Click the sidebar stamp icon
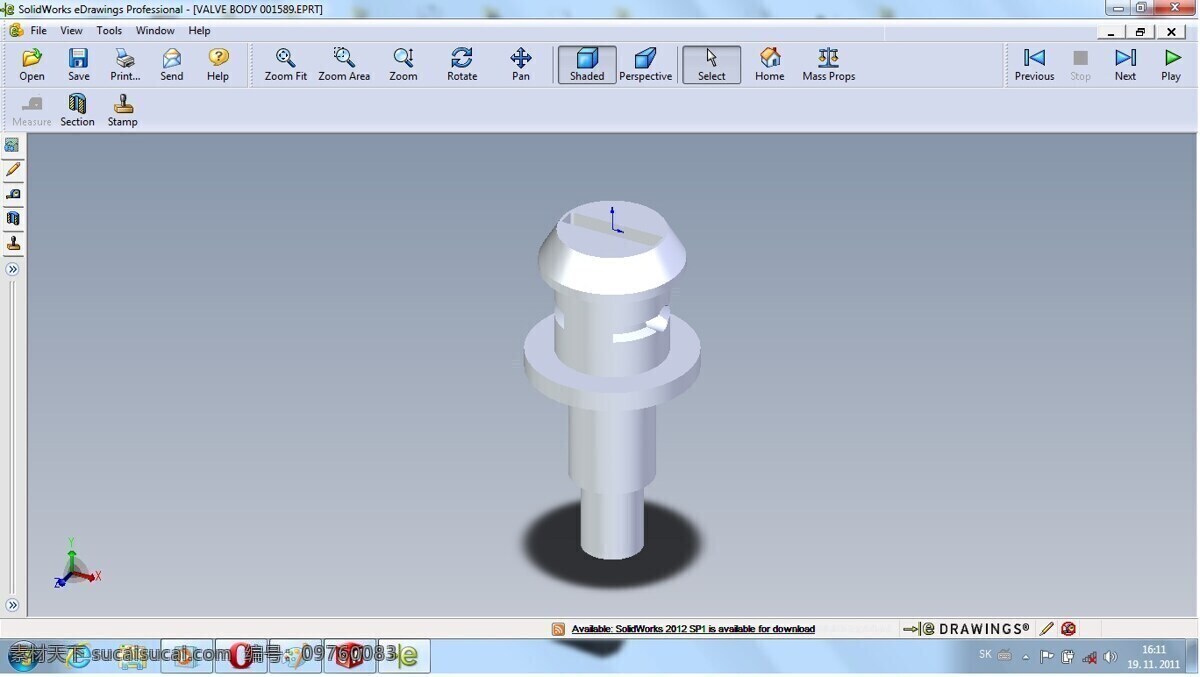This screenshot has height=677, width=1200. click(13, 243)
